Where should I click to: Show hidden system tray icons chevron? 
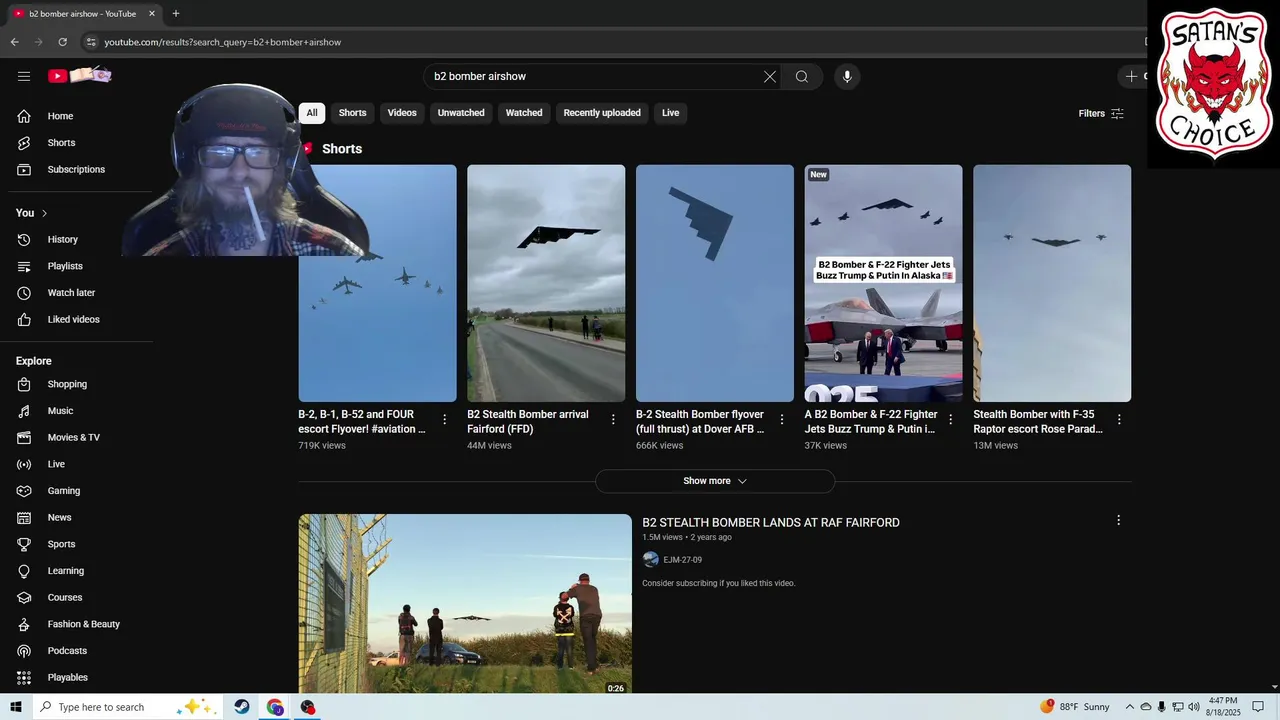(x=1130, y=707)
